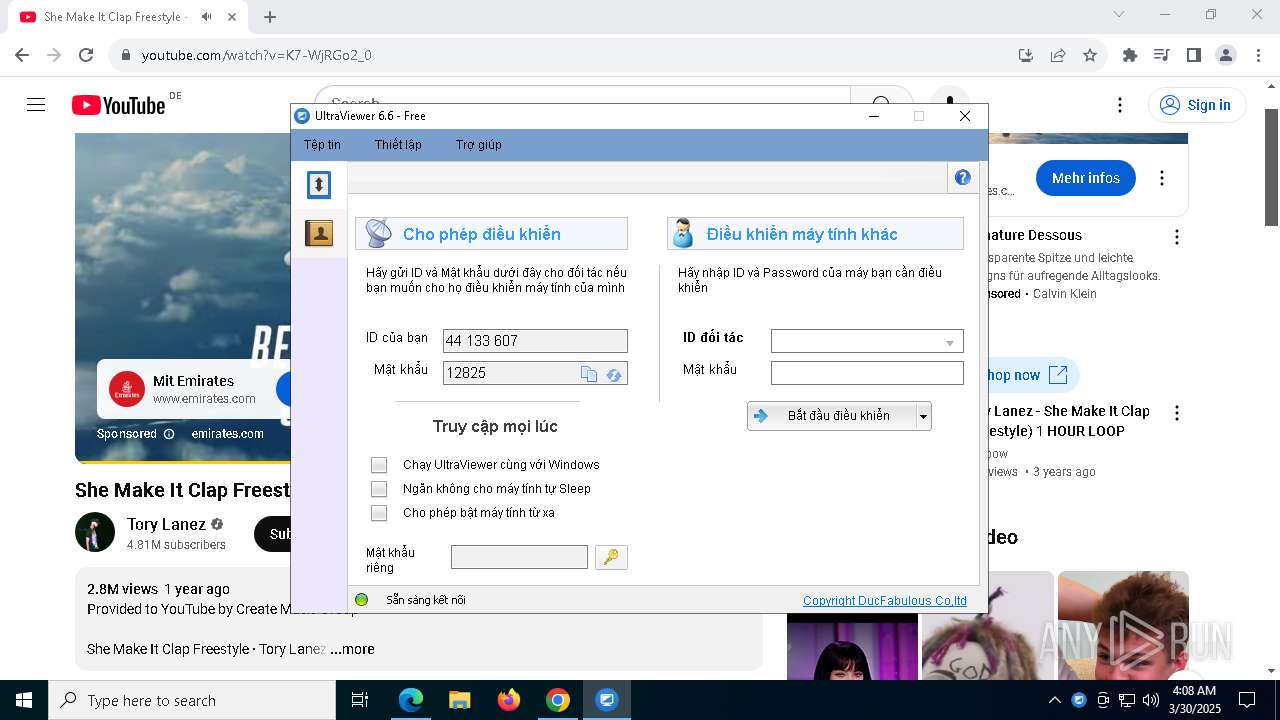
Task: Check Cho phép bật máy tính từ xa
Action: (379, 513)
